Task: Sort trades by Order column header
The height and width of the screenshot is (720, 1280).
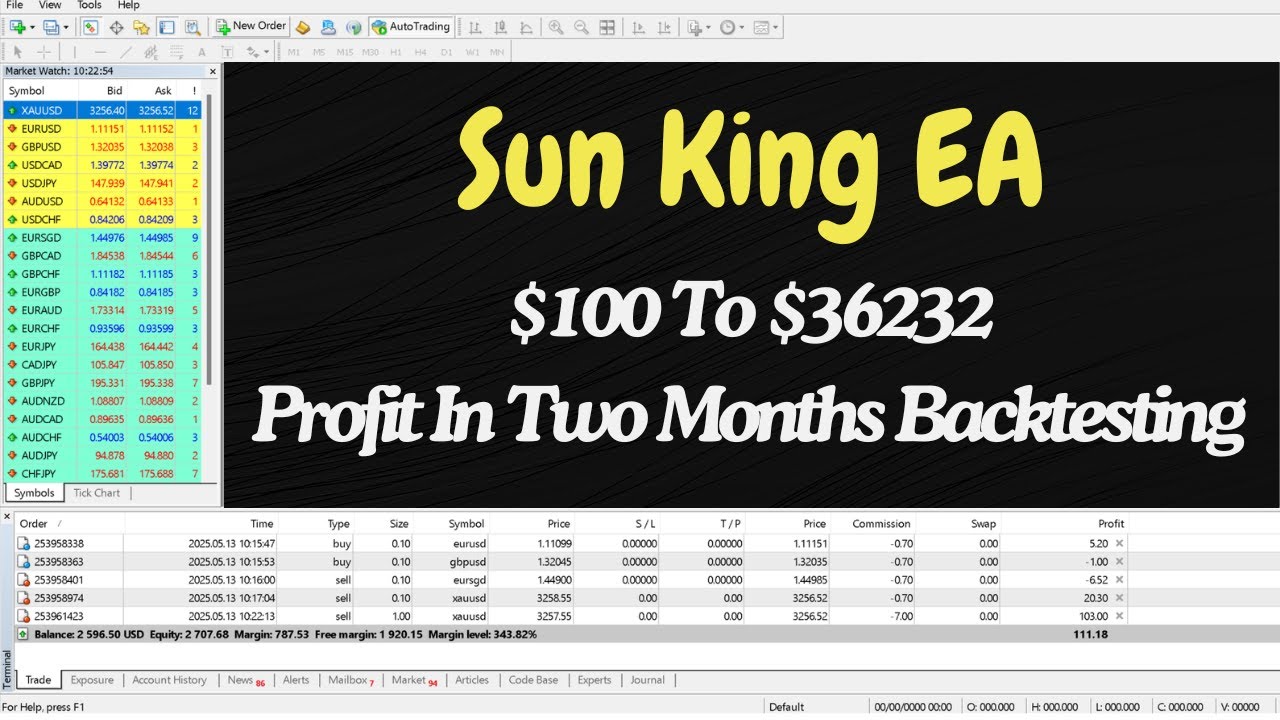Action: pos(34,523)
